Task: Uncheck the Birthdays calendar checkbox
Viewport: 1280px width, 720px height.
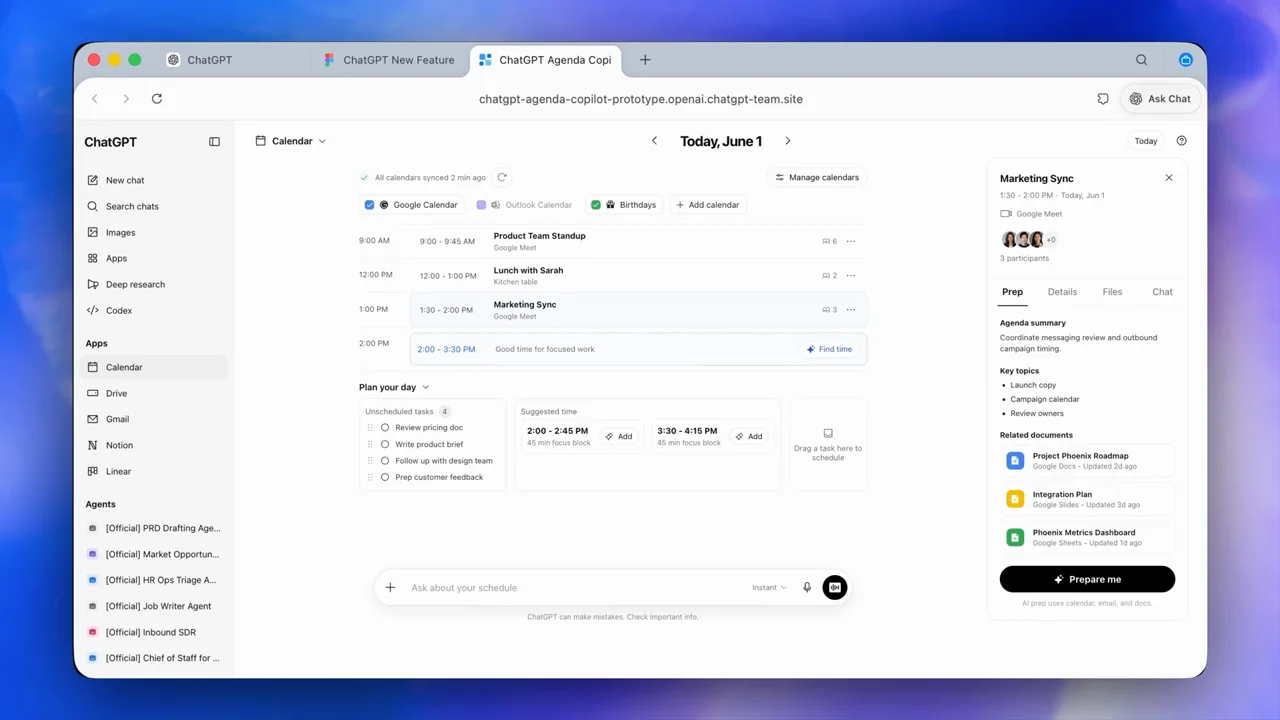Action: (x=596, y=205)
